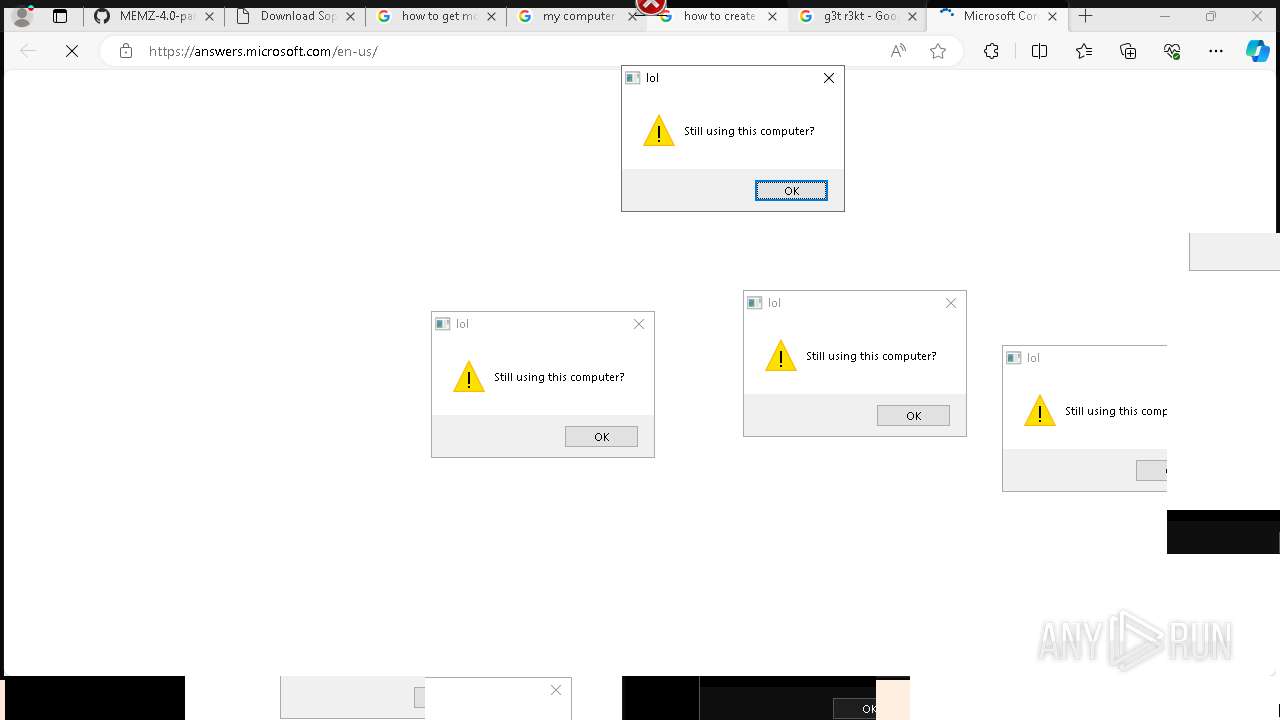
Task: Open the Extensions puzzle icon
Action: click(991, 51)
